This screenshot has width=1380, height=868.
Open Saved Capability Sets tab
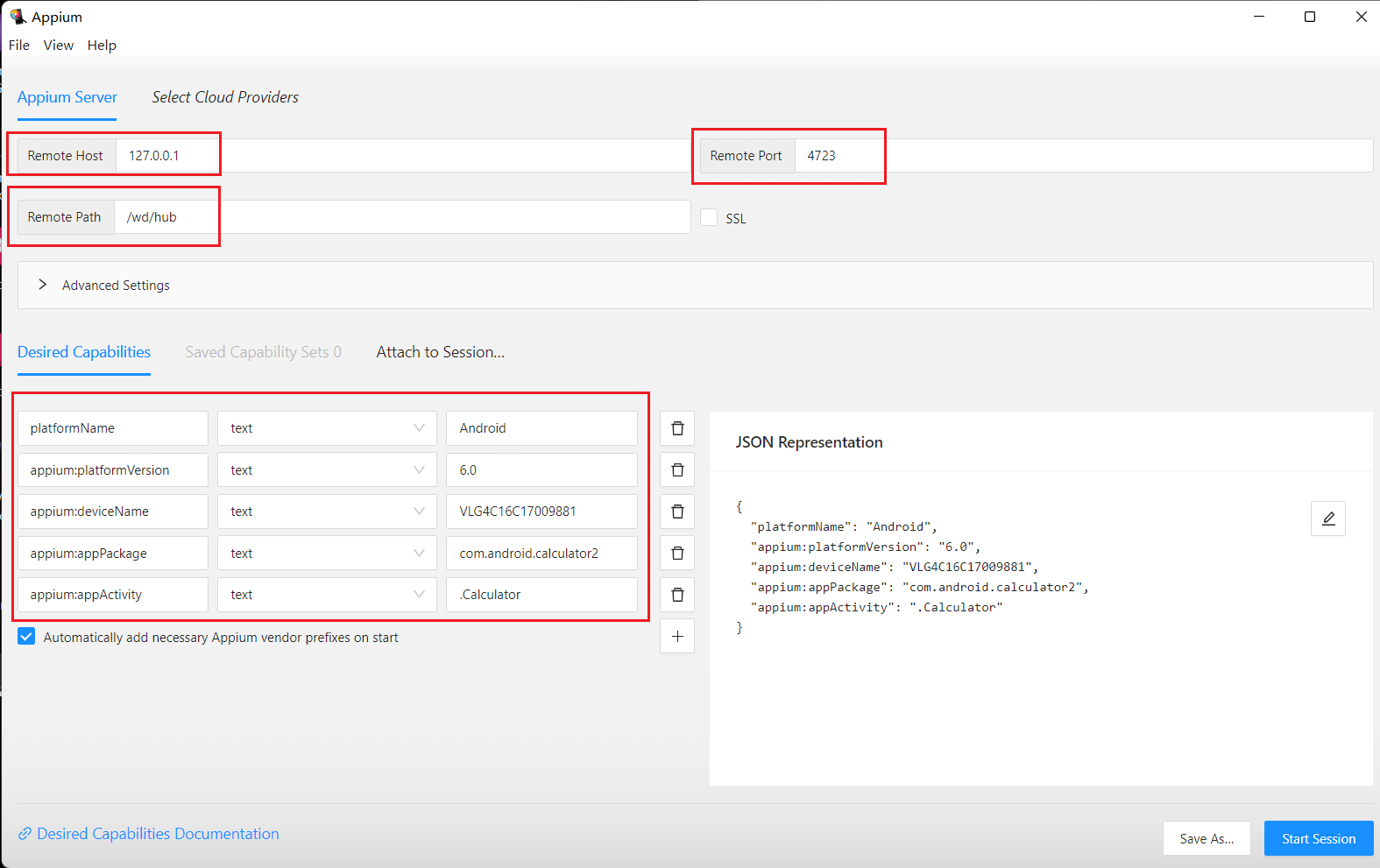pos(264,352)
